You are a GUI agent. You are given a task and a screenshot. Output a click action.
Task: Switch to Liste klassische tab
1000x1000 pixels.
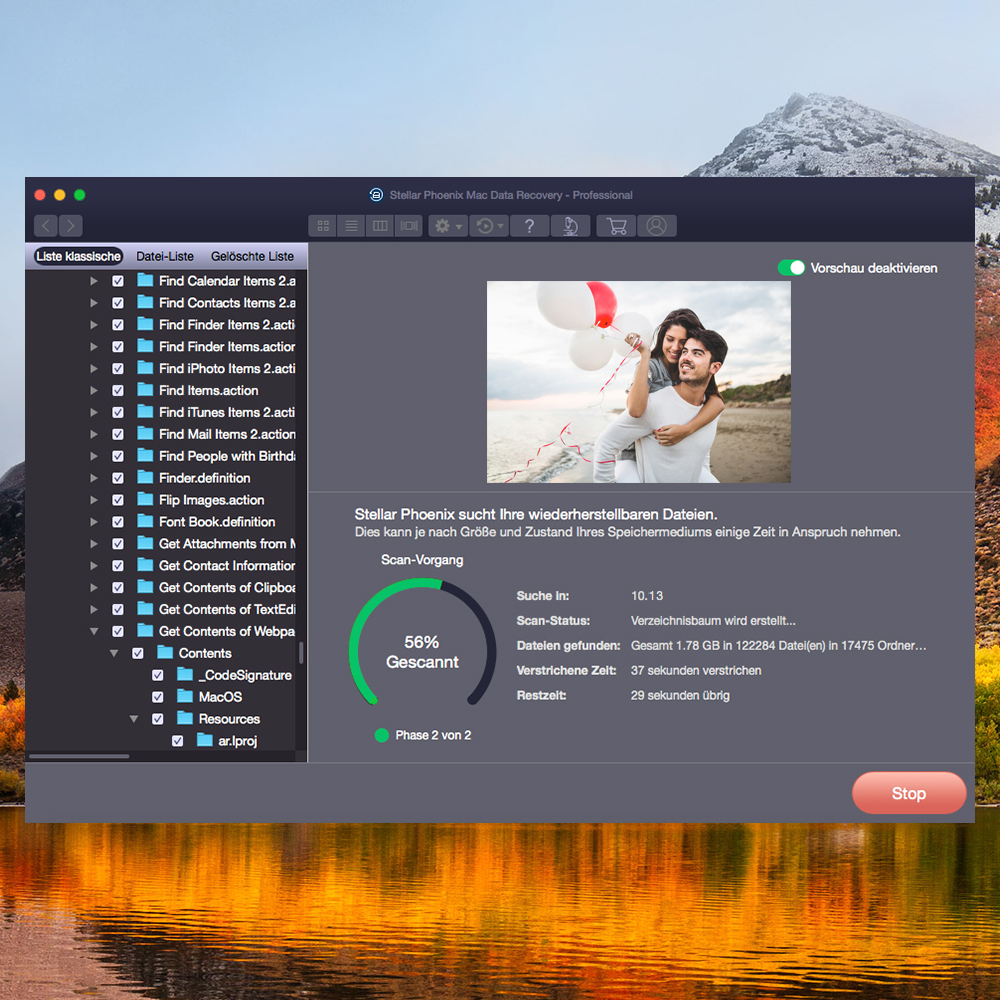pos(78,256)
